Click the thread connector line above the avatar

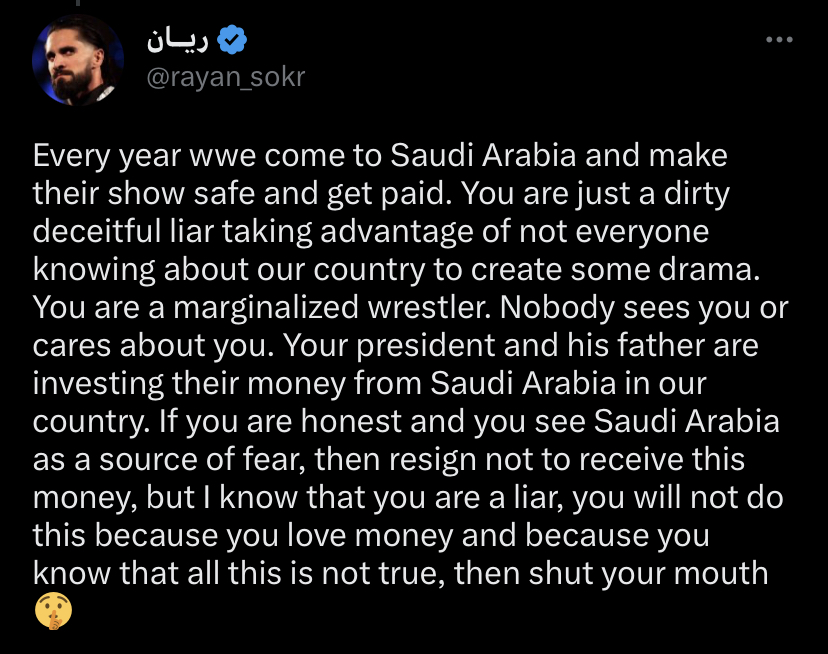coord(78,3)
